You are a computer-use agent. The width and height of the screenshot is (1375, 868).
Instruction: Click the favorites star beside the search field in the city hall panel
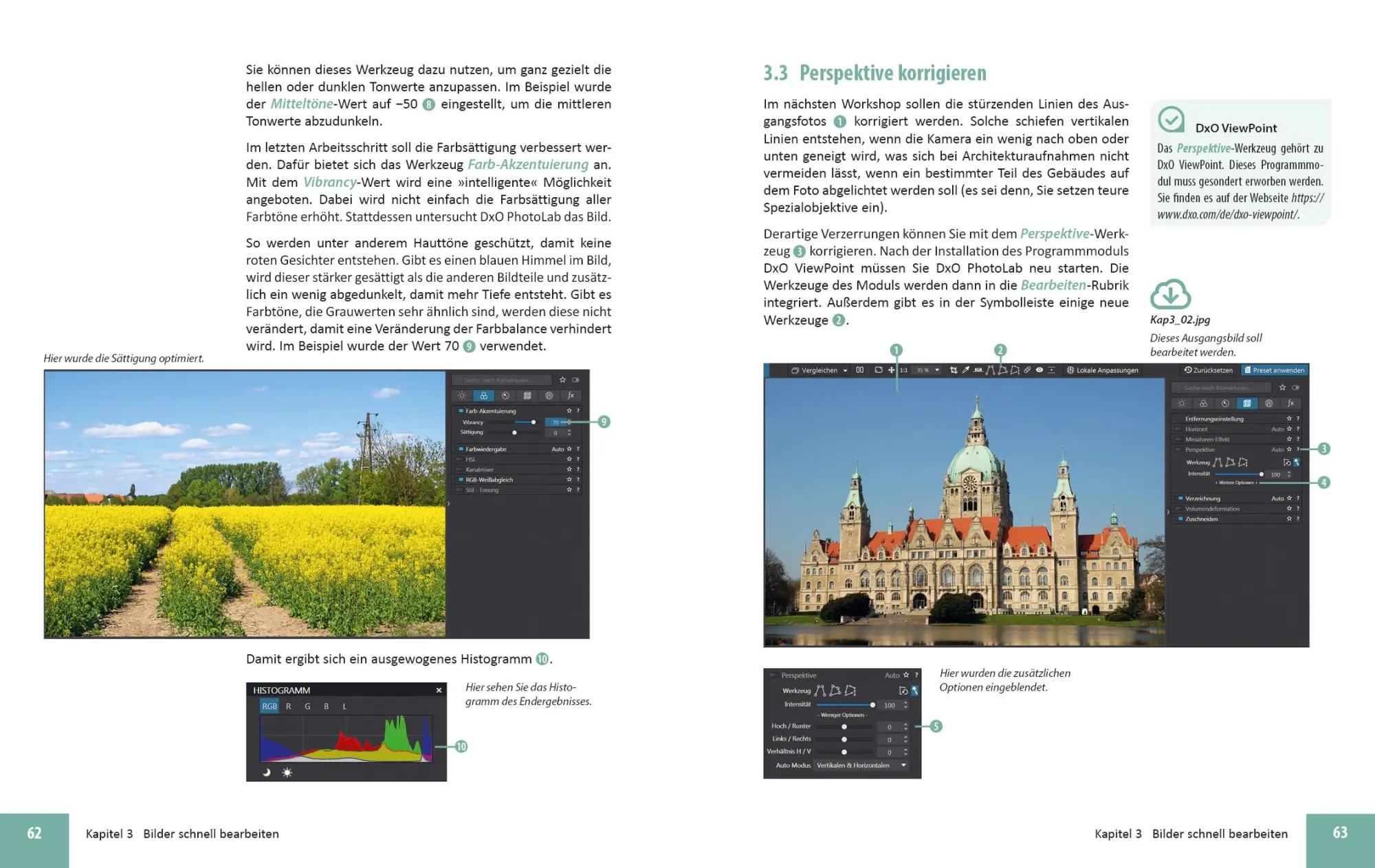[x=1282, y=388]
